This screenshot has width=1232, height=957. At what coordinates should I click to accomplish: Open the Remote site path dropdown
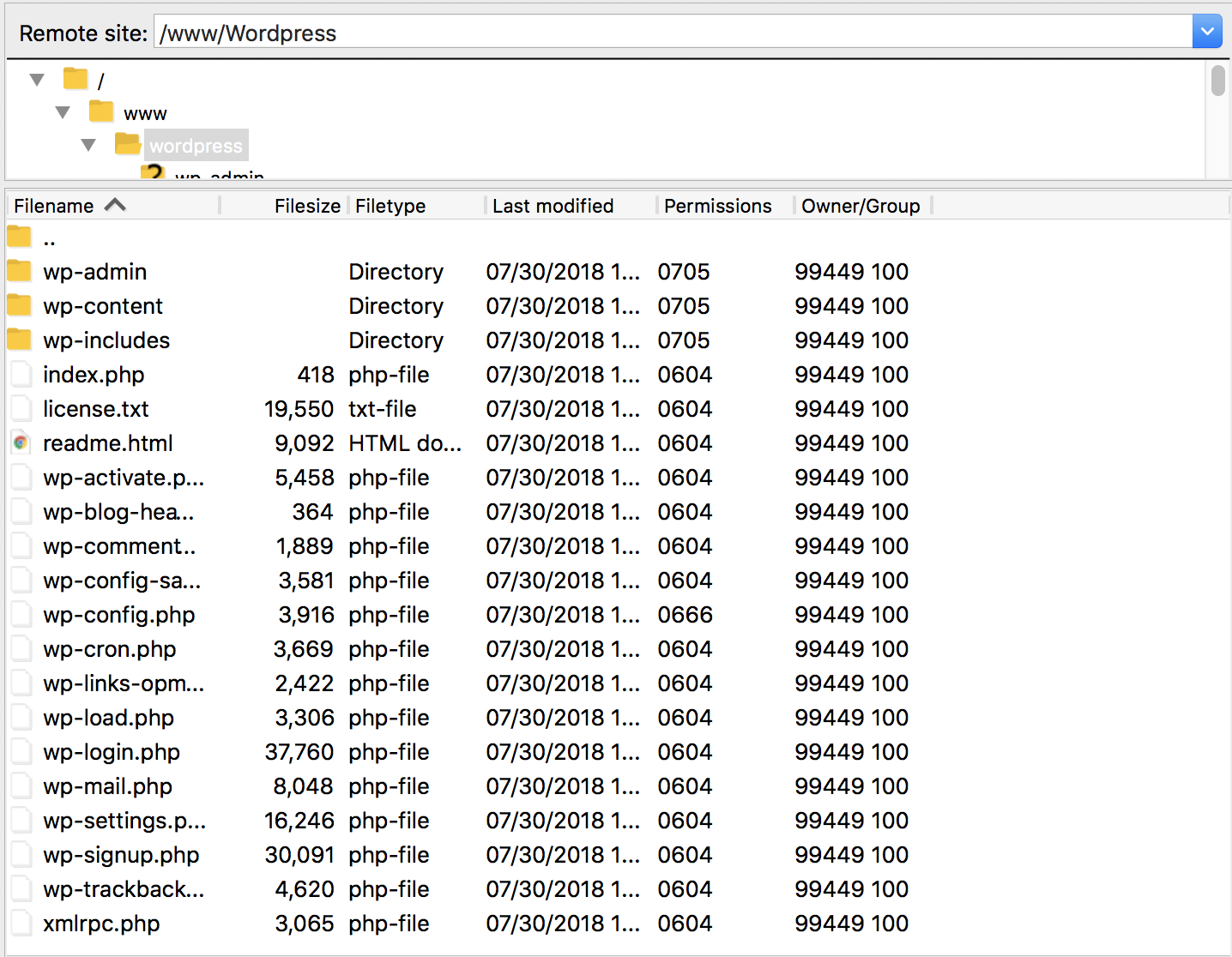(x=1206, y=33)
